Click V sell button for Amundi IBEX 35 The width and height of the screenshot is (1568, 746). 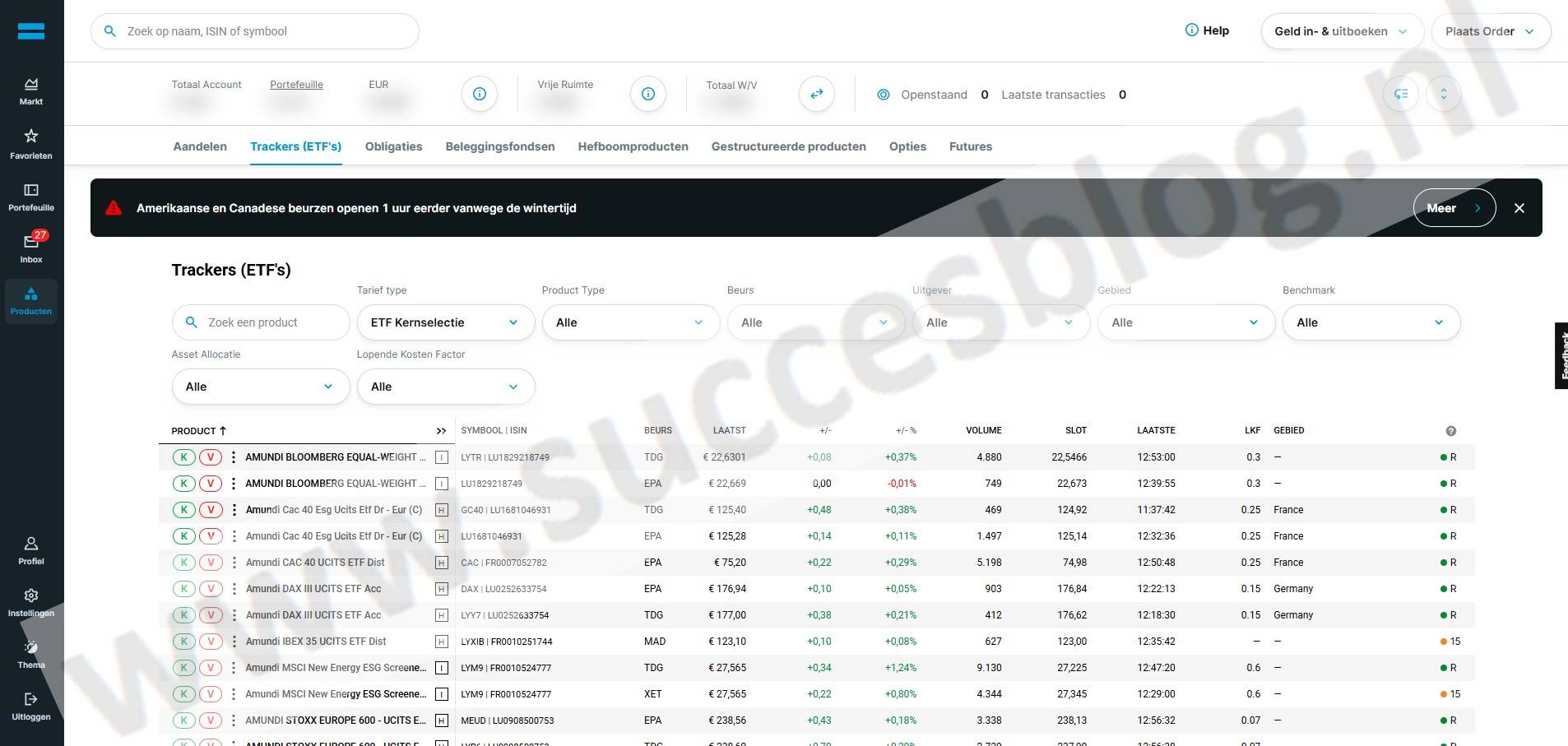coord(211,642)
